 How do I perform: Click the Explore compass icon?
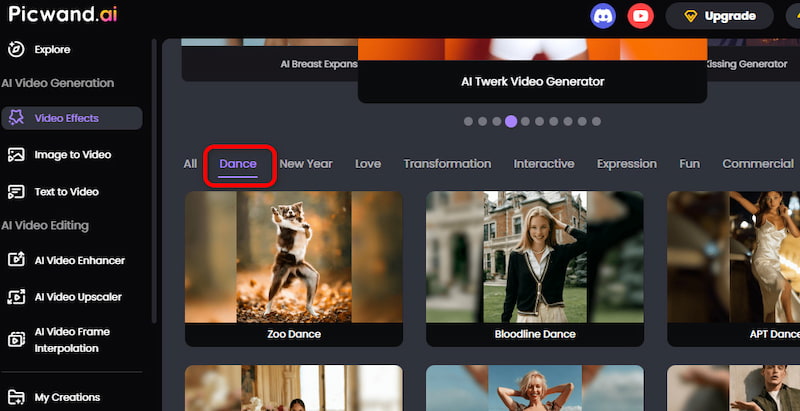(x=16, y=49)
